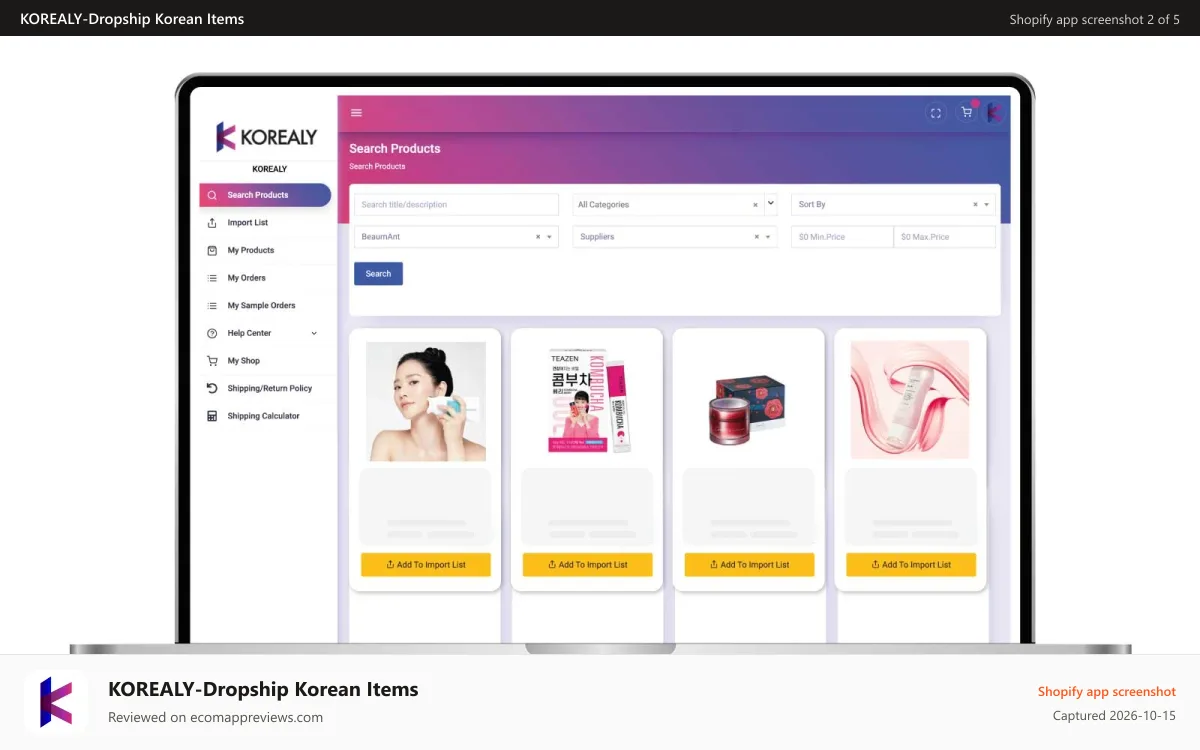The height and width of the screenshot is (750, 1200).
Task: Click the My Products bag icon
Action: pos(212,250)
